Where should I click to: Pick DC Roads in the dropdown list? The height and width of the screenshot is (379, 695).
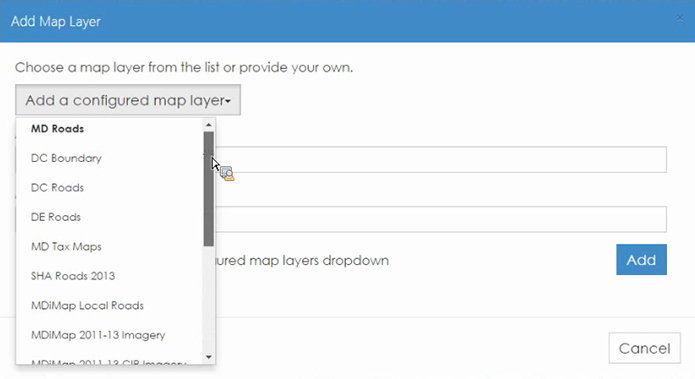click(57, 188)
